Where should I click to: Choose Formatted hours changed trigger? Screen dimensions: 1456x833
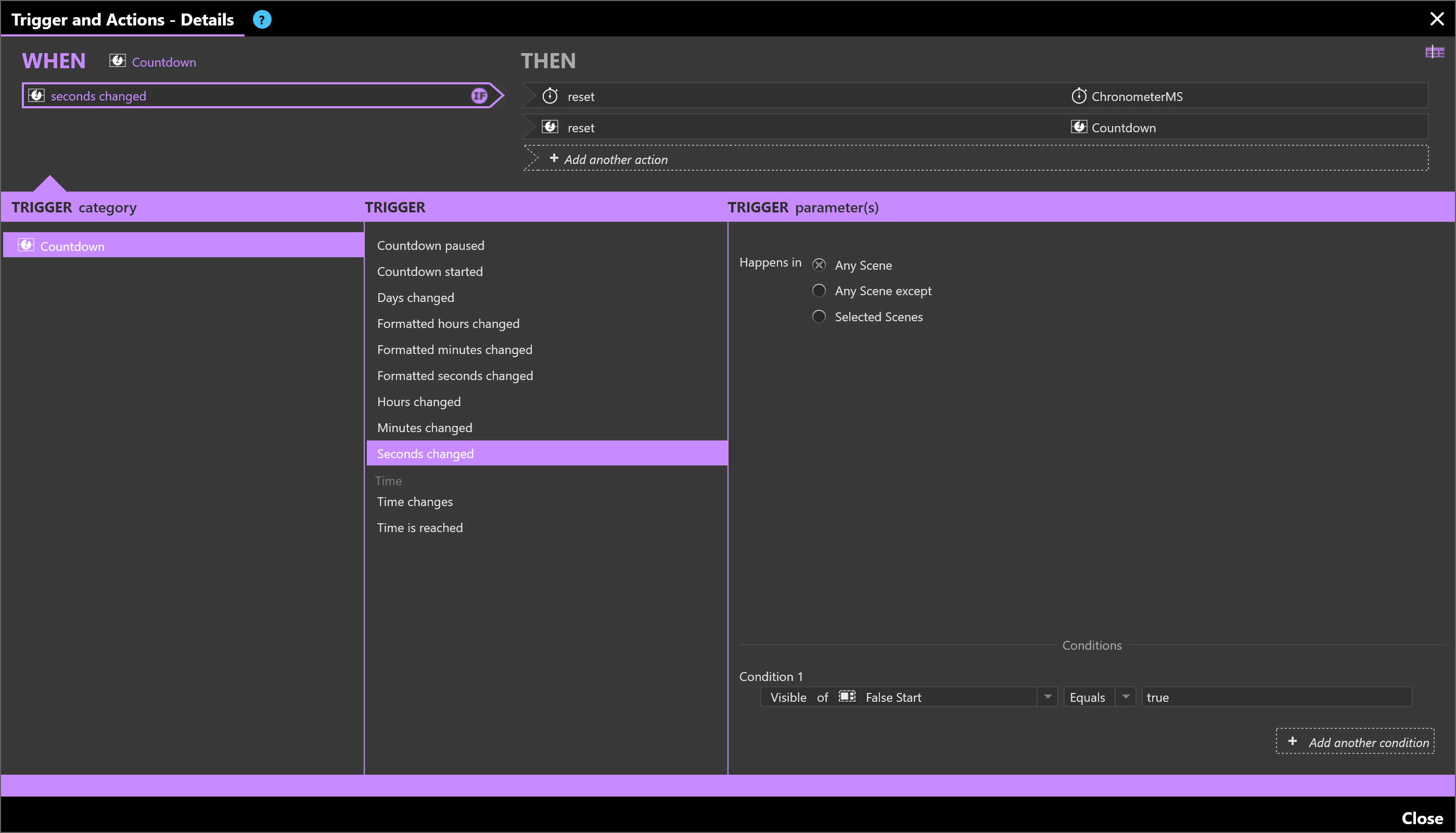click(546, 324)
